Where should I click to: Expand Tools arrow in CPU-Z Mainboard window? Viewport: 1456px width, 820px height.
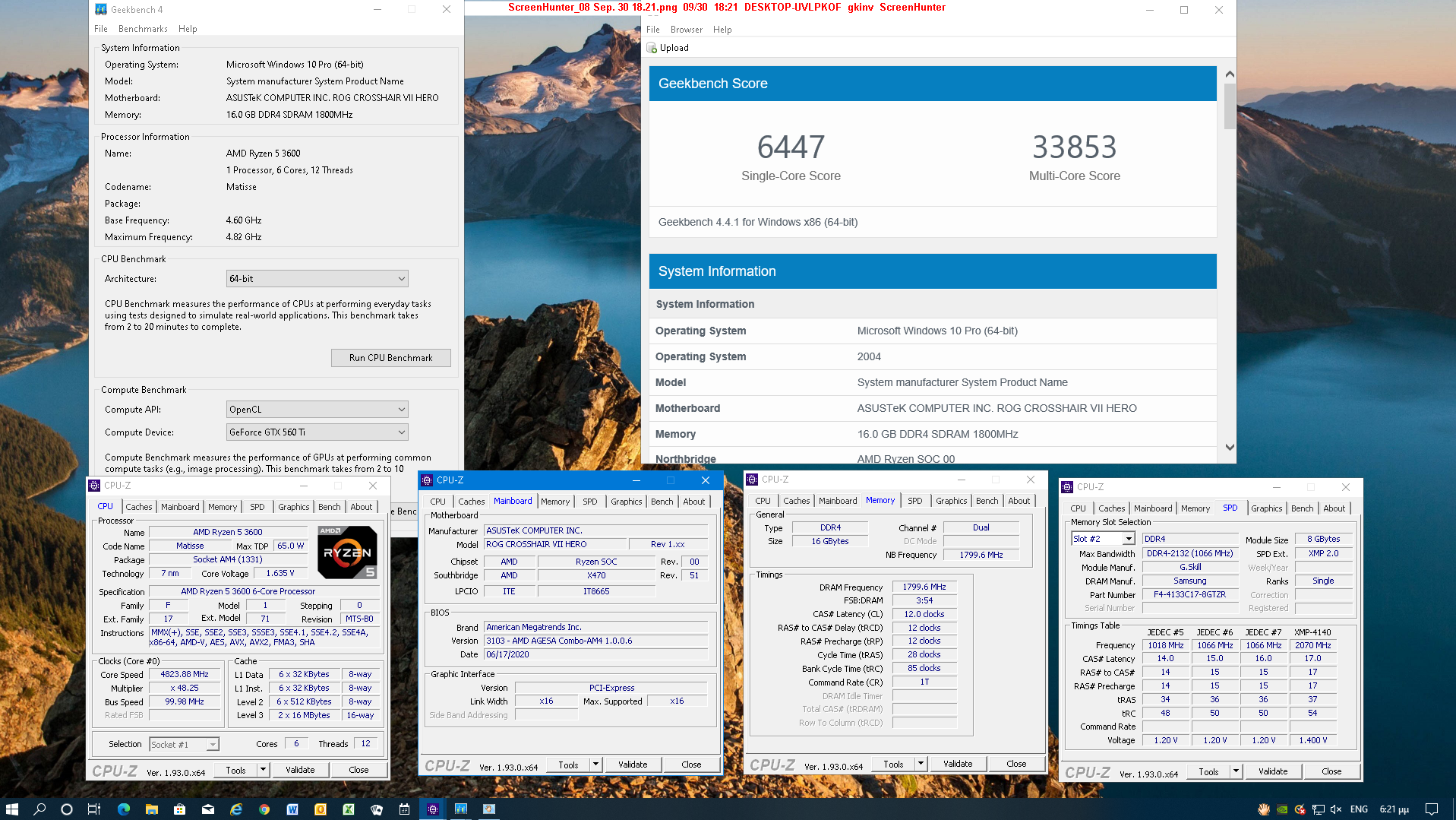(x=595, y=765)
